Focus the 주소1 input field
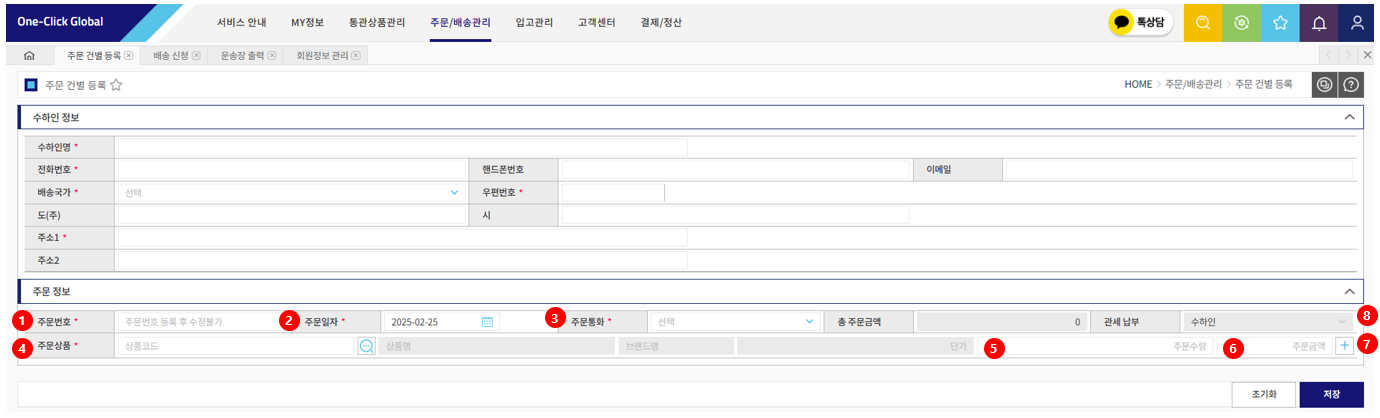Viewport: 1380px width, 418px height. [x=403, y=237]
